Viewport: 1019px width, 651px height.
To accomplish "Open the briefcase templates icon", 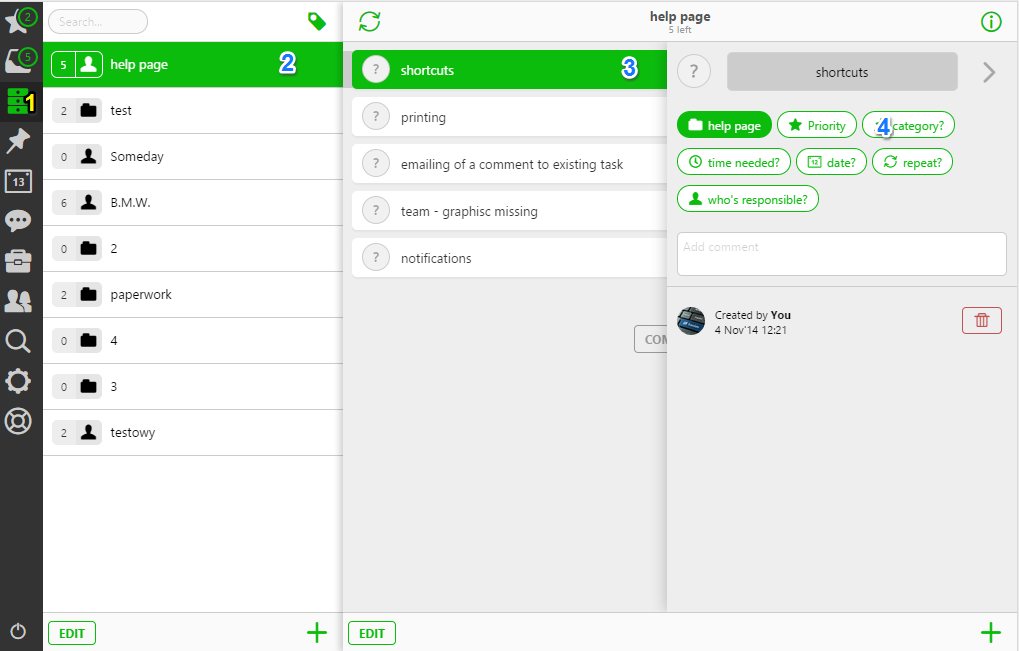I will click(18, 261).
